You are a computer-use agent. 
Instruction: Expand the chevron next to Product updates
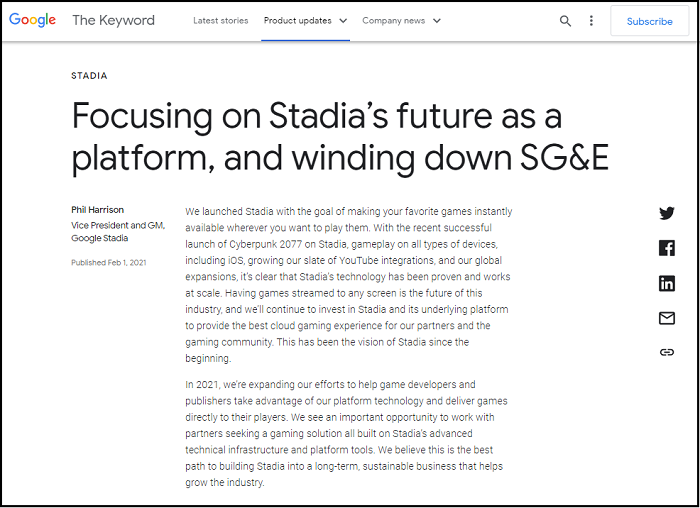343,21
